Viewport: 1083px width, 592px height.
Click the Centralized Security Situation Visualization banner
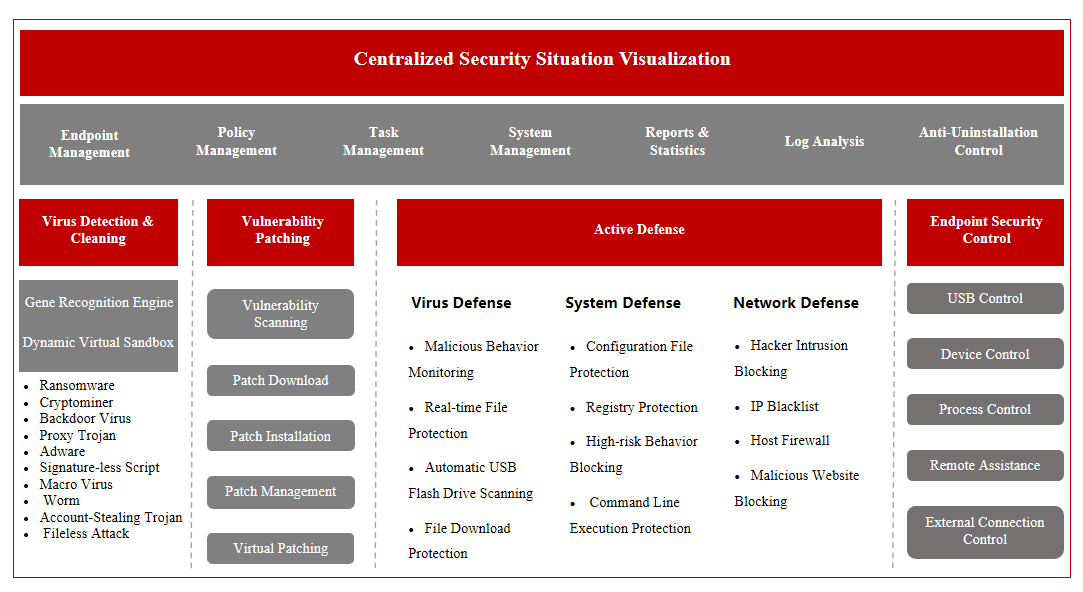(542, 62)
